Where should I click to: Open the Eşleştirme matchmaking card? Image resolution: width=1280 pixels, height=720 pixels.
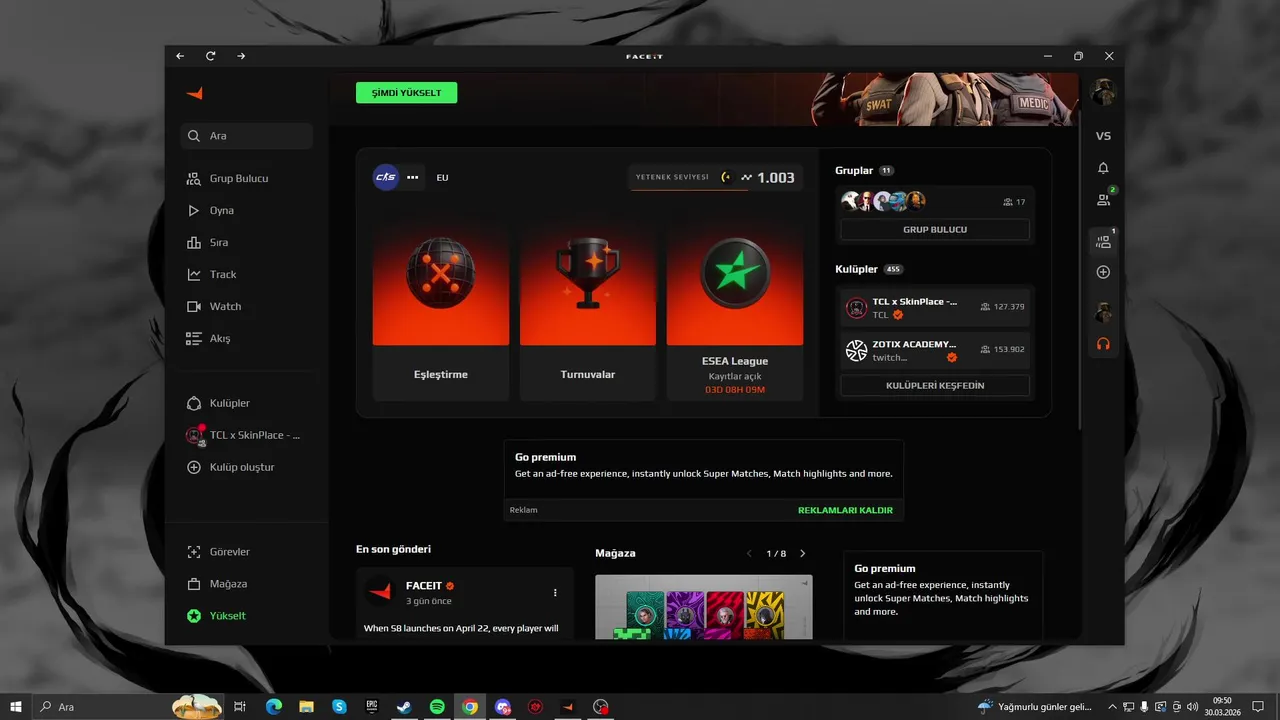441,310
